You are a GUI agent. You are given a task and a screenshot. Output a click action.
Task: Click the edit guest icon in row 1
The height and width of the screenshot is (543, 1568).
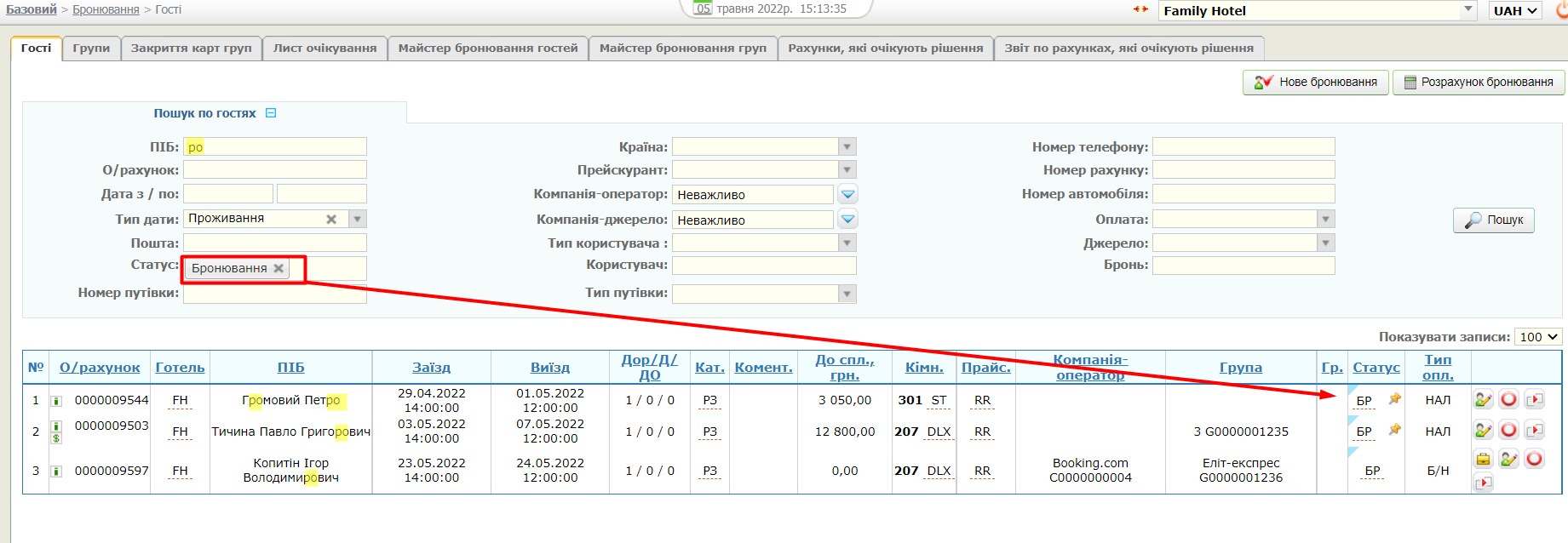point(1483,399)
